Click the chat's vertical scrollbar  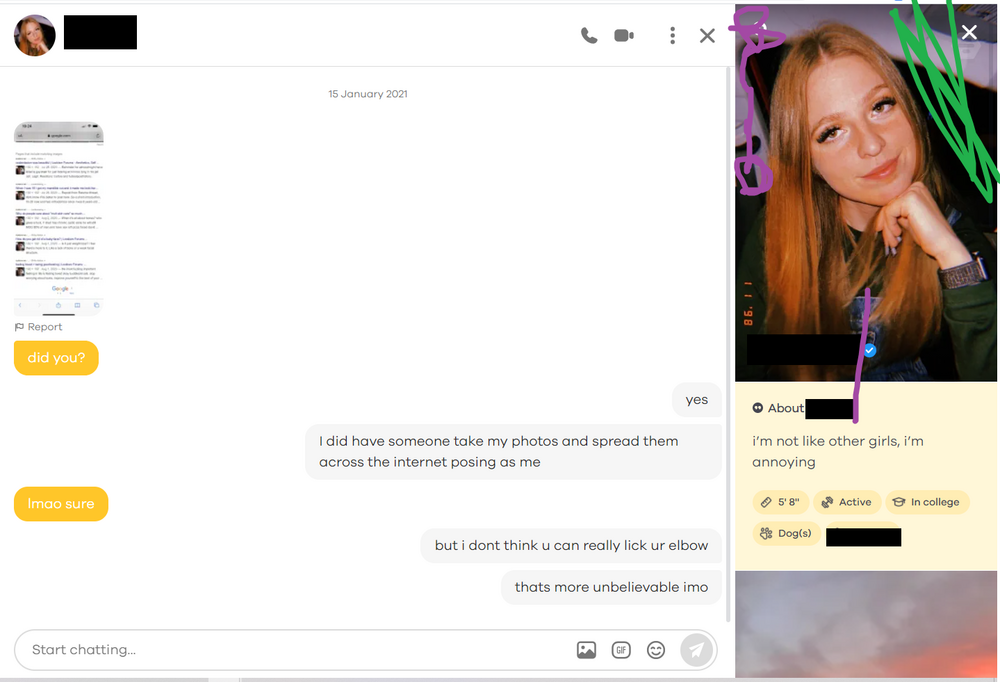729,300
